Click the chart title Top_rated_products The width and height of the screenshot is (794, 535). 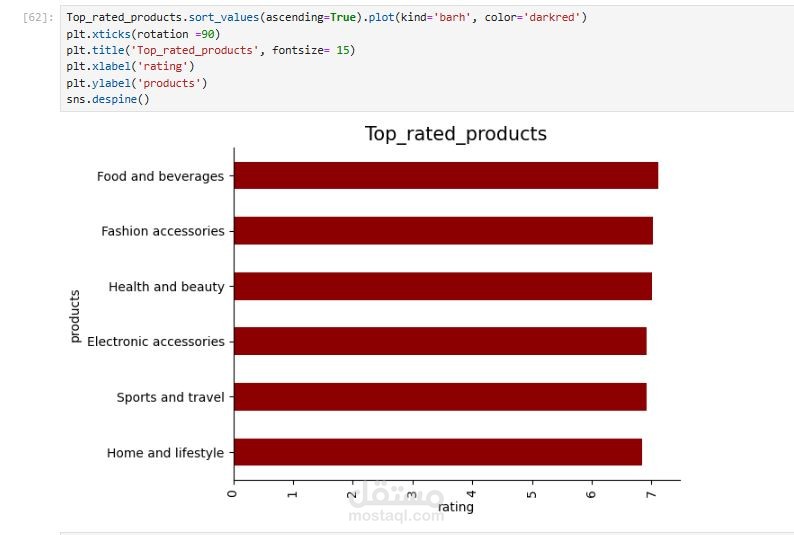[x=456, y=134]
